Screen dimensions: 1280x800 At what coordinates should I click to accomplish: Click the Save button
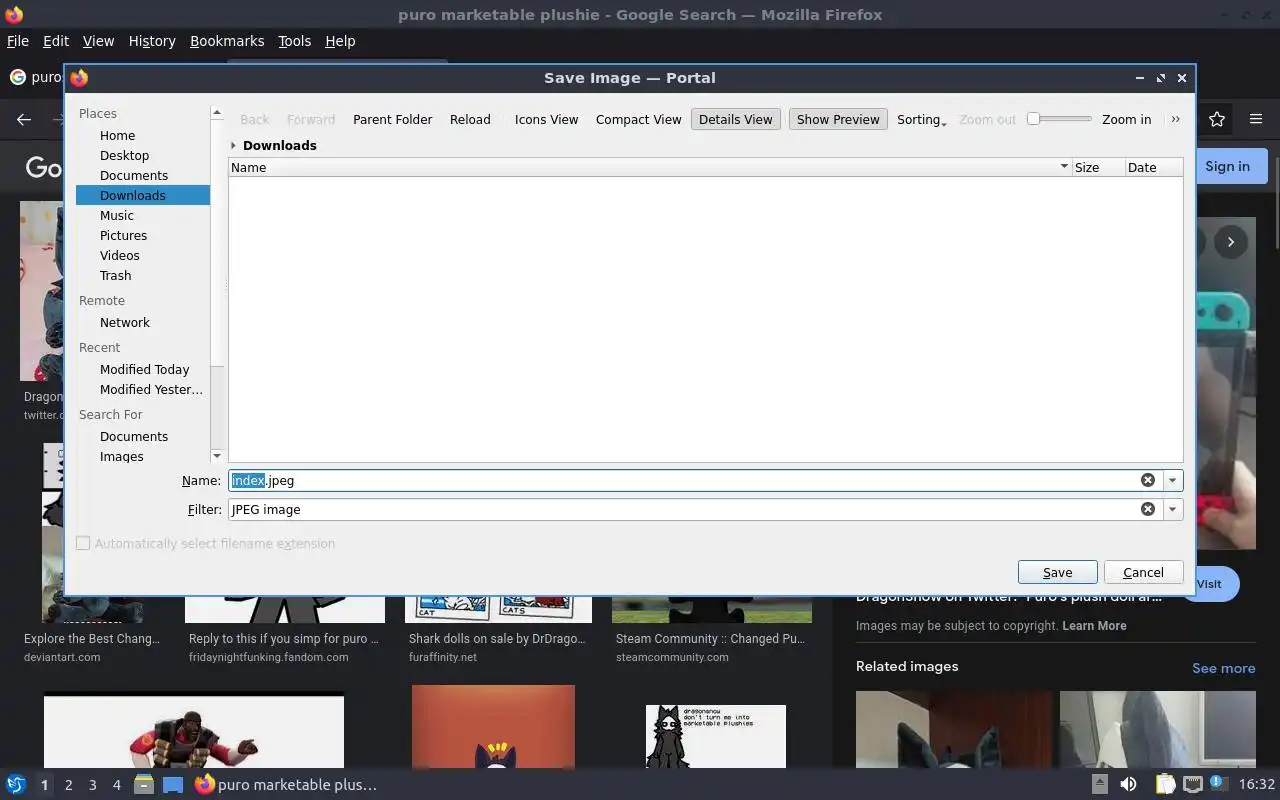pos(1057,572)
